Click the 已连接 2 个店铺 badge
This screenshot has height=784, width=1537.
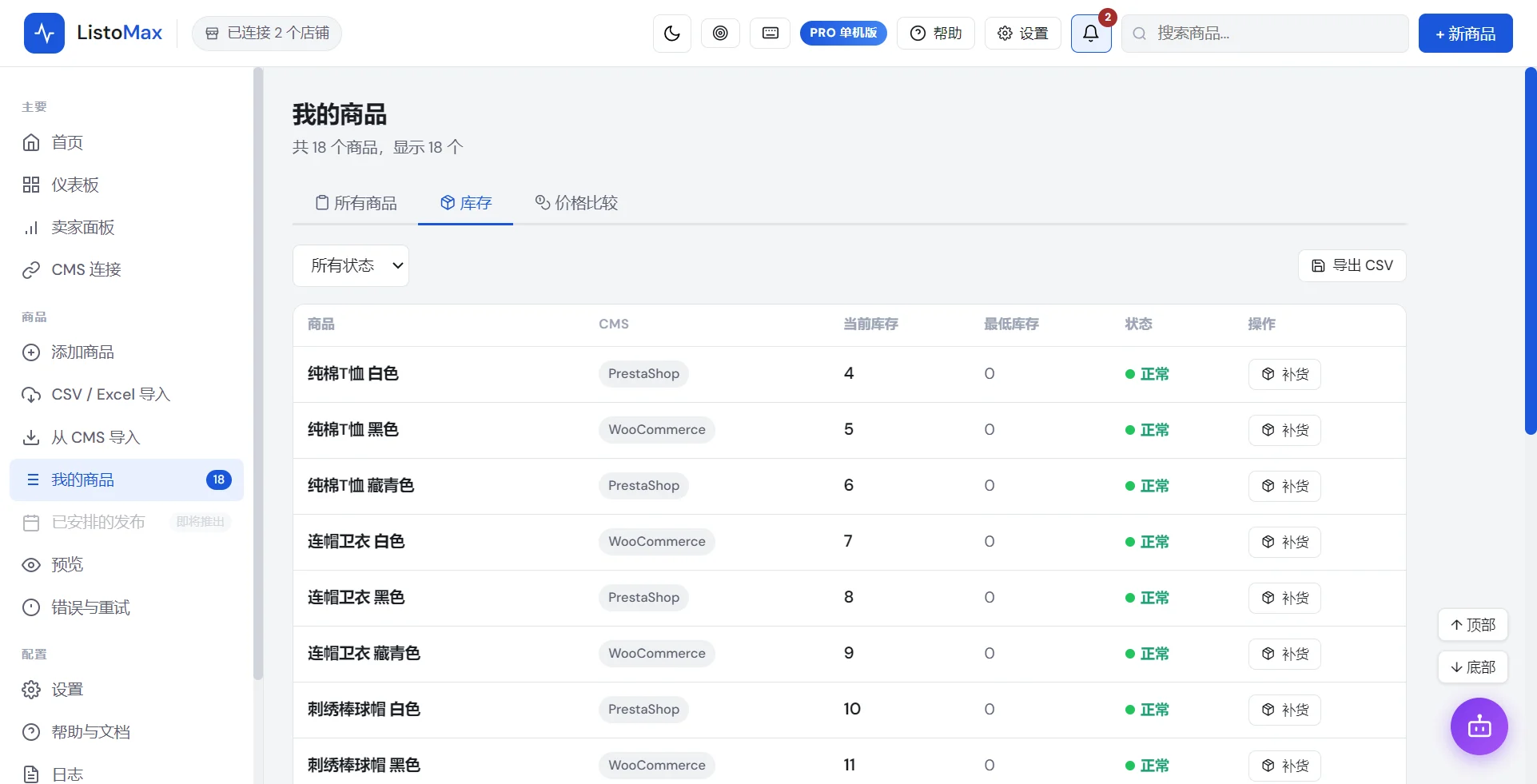click(x=267, y=33)
